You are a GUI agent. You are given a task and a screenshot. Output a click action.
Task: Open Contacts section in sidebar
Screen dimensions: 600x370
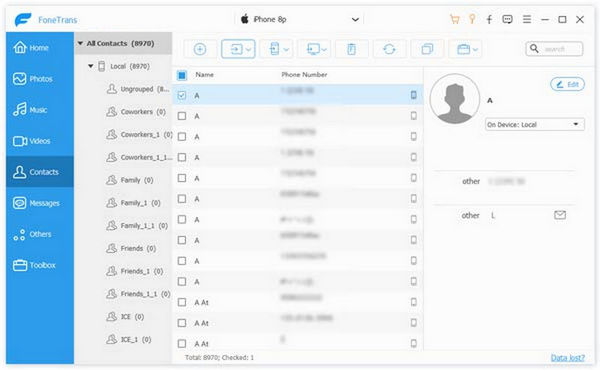40,172
